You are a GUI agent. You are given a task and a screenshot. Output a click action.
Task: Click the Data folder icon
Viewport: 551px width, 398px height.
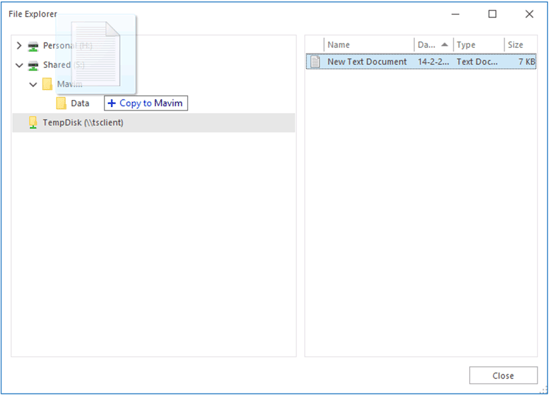[61, 103]
